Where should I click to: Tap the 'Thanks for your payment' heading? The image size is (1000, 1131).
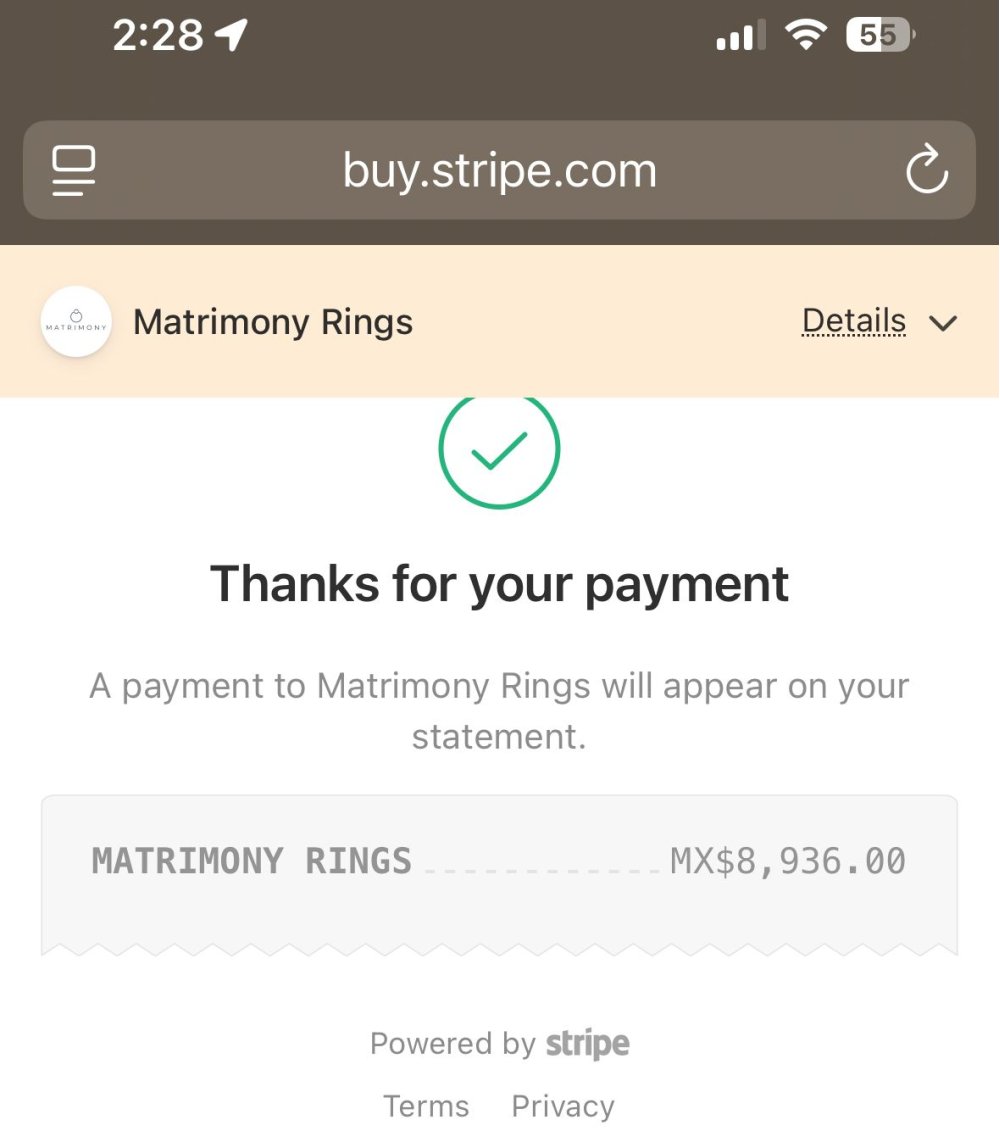499,583
